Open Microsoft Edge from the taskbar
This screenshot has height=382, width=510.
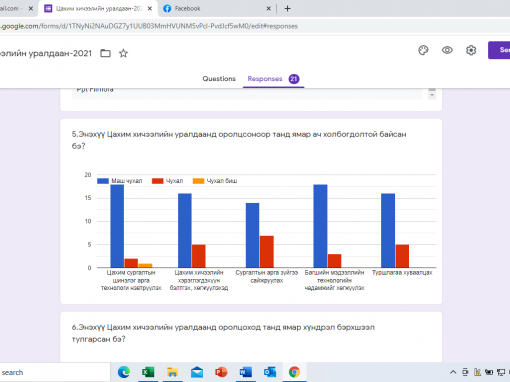pyautogui.click(x=124, y=372)
